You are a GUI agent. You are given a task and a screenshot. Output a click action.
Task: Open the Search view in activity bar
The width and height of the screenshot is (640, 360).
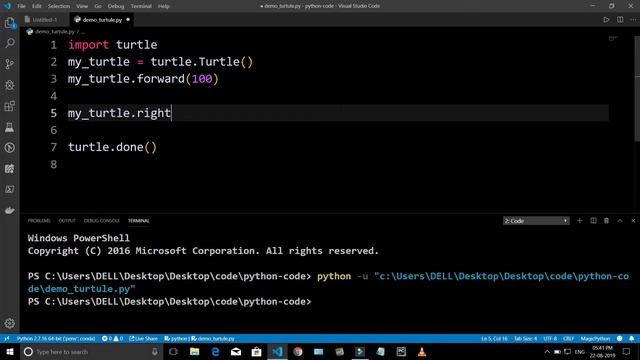tap(10, 43)
